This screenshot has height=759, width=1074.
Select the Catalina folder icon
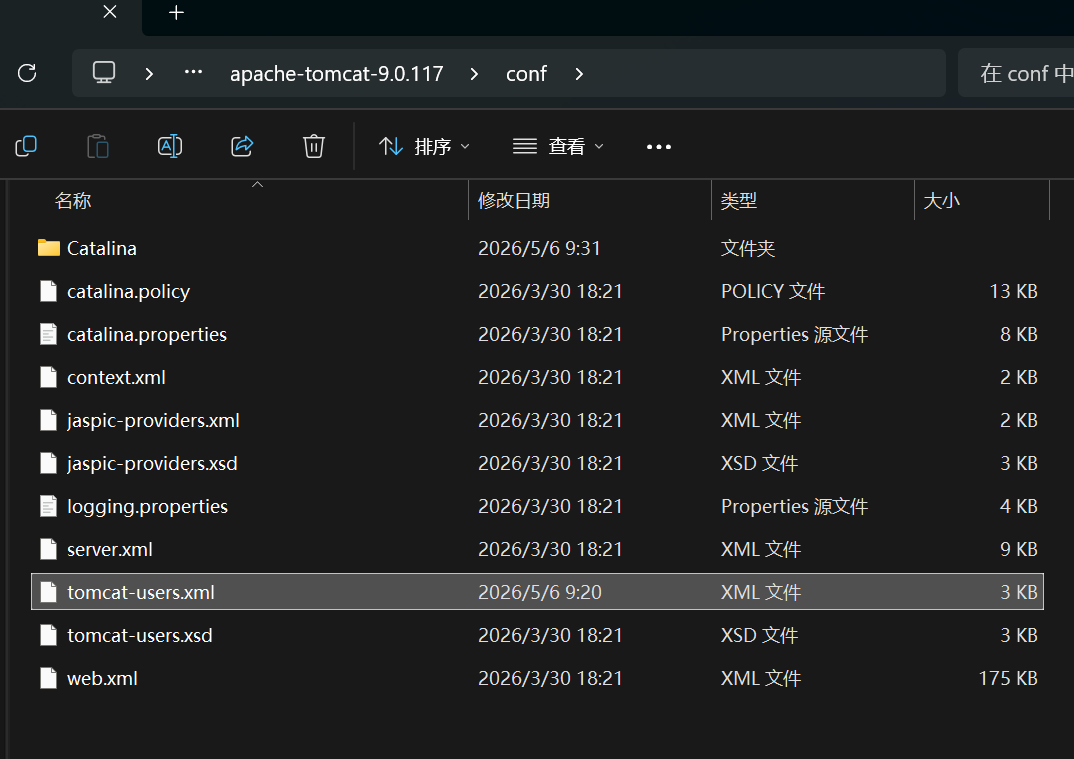[x=49, y=248]
